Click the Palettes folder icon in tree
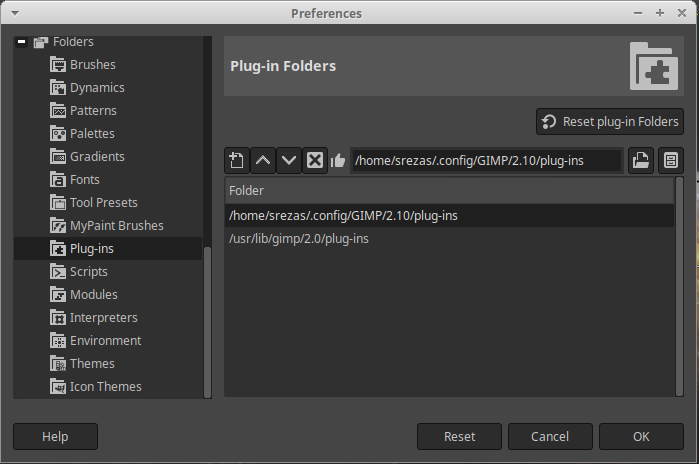This screenshot has width=699, height=464. click(x=58, y=133)
